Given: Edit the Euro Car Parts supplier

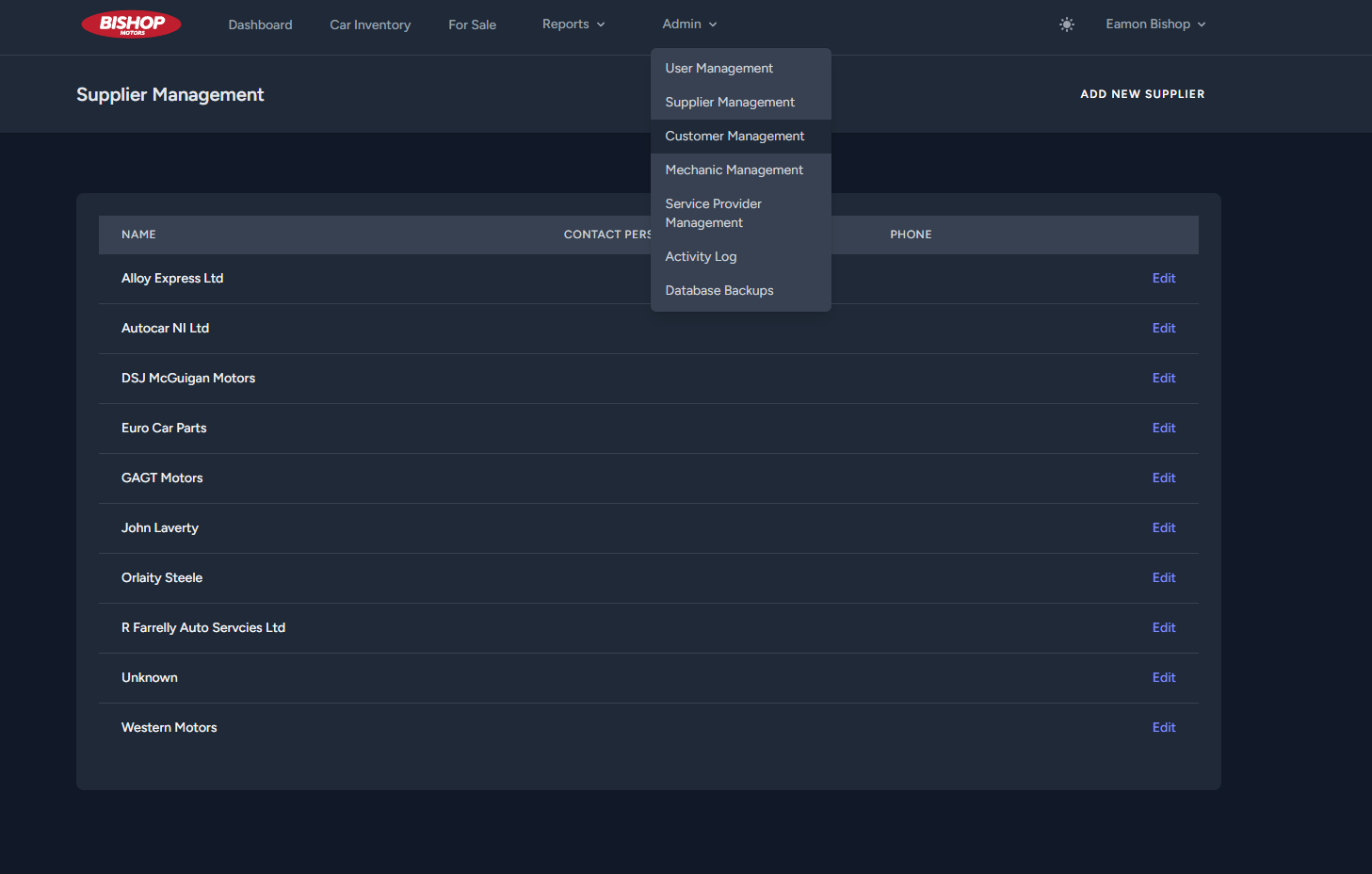Looking at the screenshot, I should (1163, 428).
